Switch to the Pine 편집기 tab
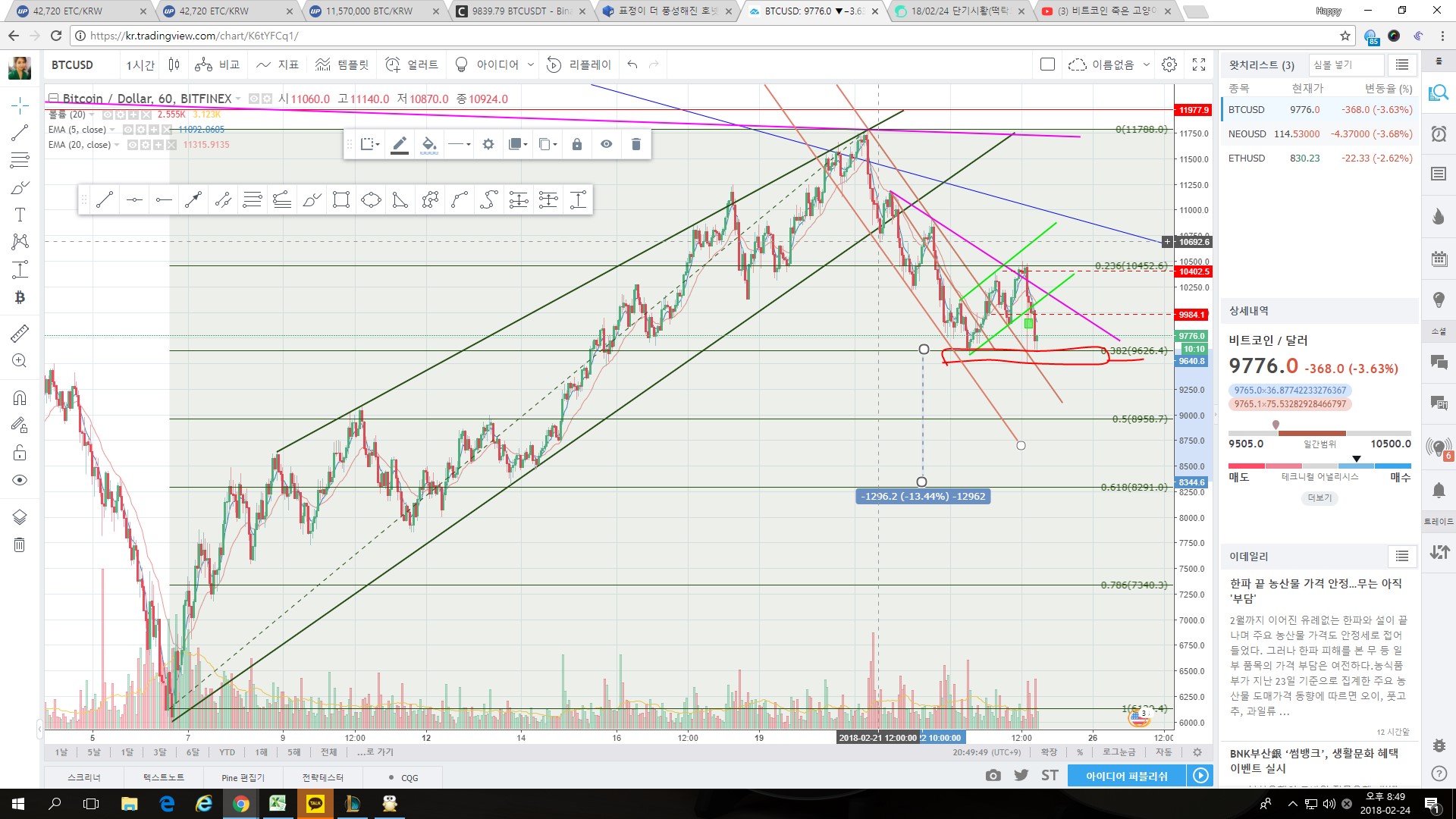This screenshot has width=1456, height=819. (x=243, y=777)
